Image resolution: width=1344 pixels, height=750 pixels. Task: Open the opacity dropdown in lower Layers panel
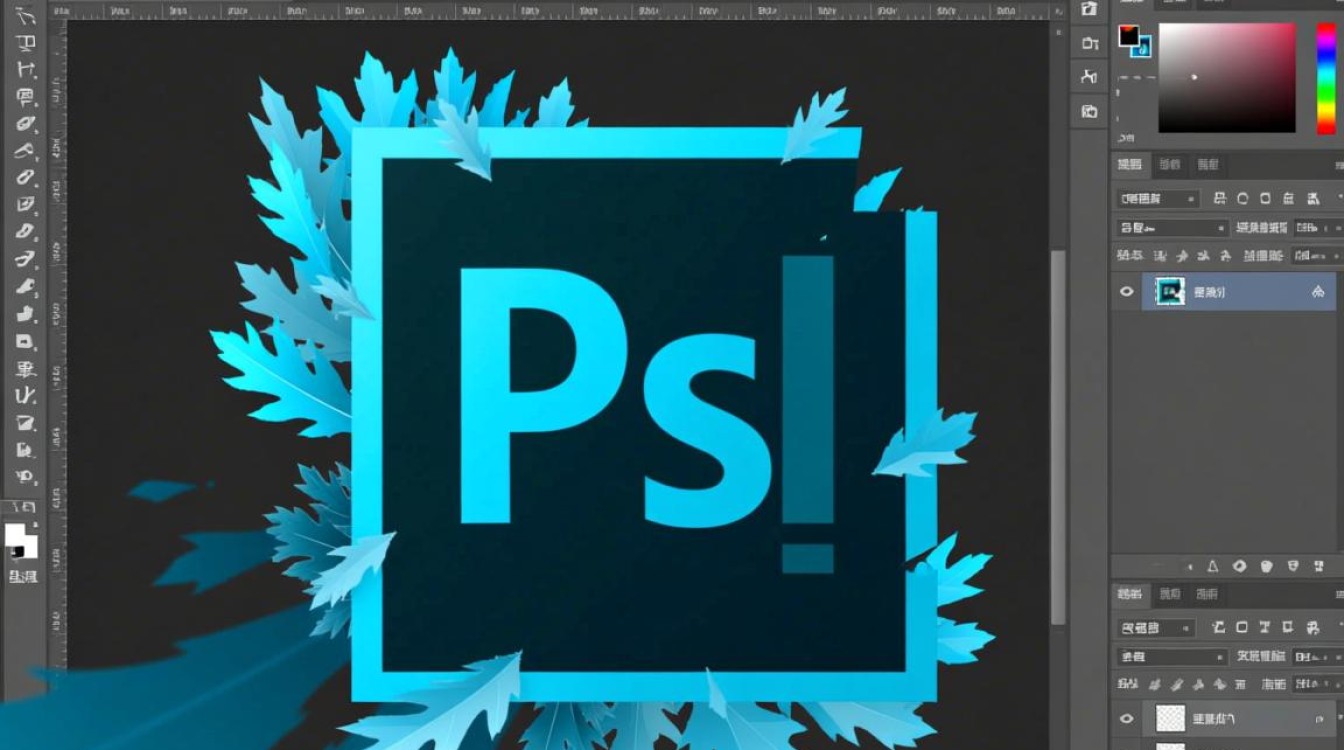point(1318,657)
